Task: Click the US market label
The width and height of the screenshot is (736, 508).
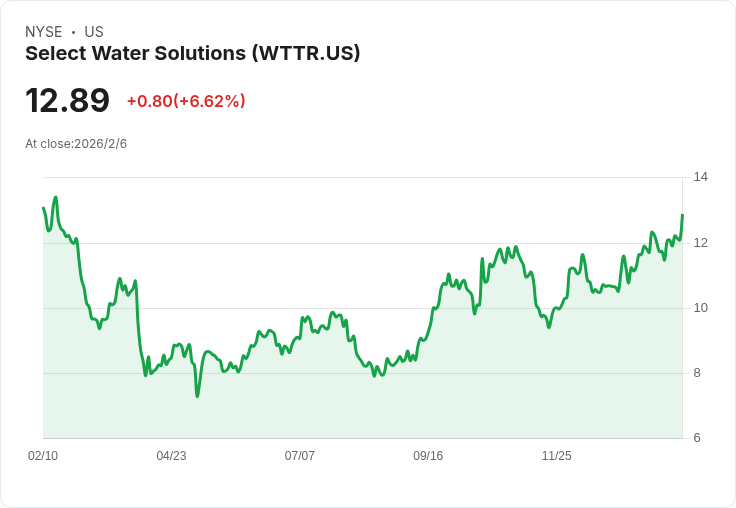Action: pyautogui.click(x=94, y=31)
